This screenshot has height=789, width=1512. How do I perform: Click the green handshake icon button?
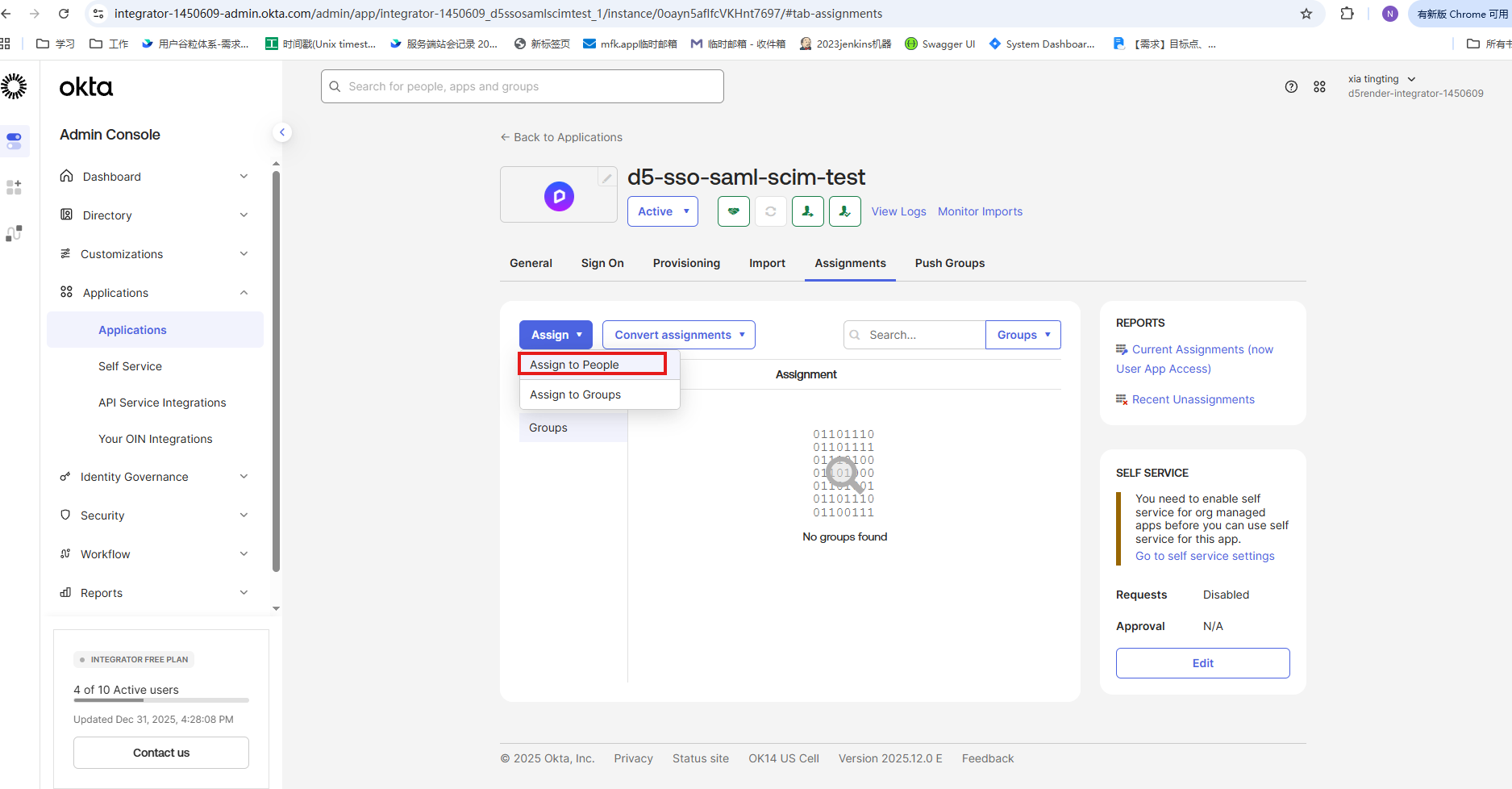click(x=733, y=211)
